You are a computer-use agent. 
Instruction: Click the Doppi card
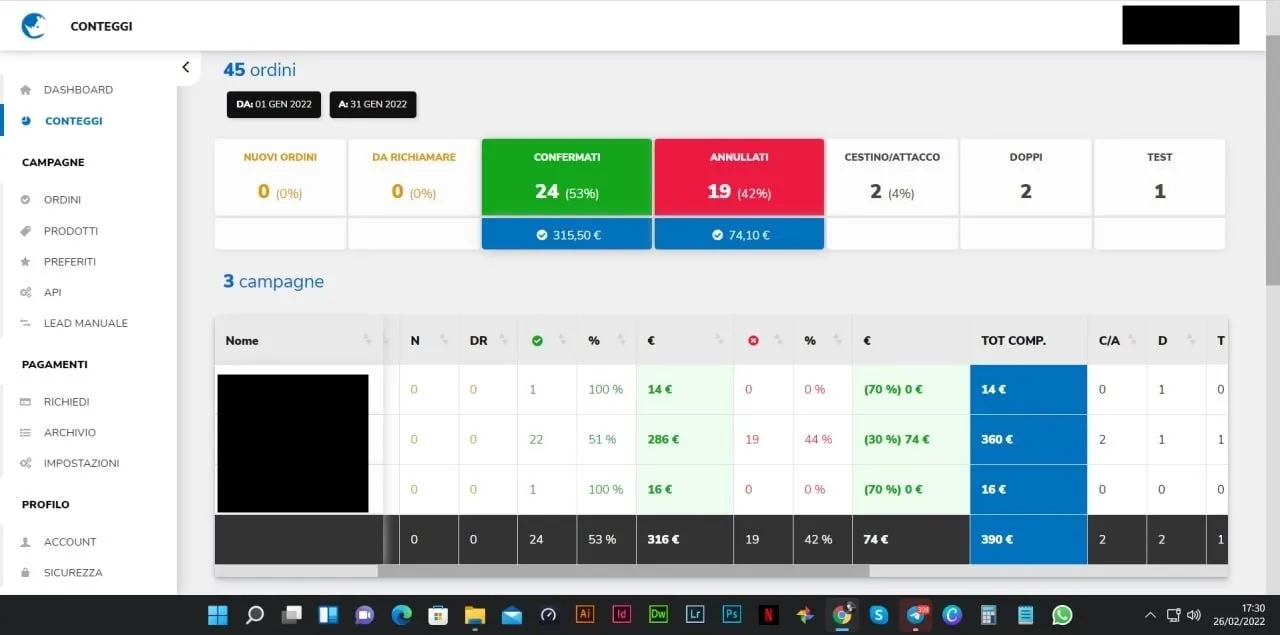(1026, 177)
